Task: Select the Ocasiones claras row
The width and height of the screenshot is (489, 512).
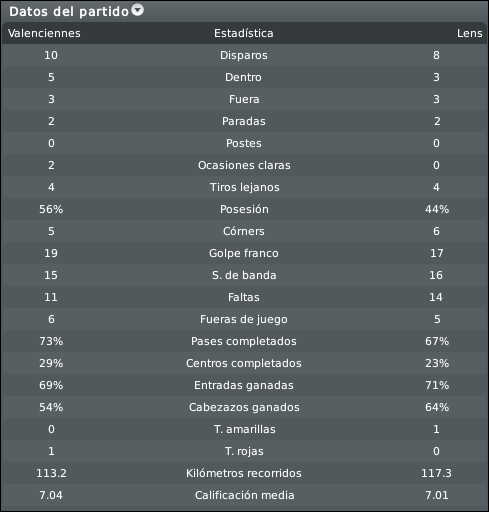Action: click(x=244, y=165)
